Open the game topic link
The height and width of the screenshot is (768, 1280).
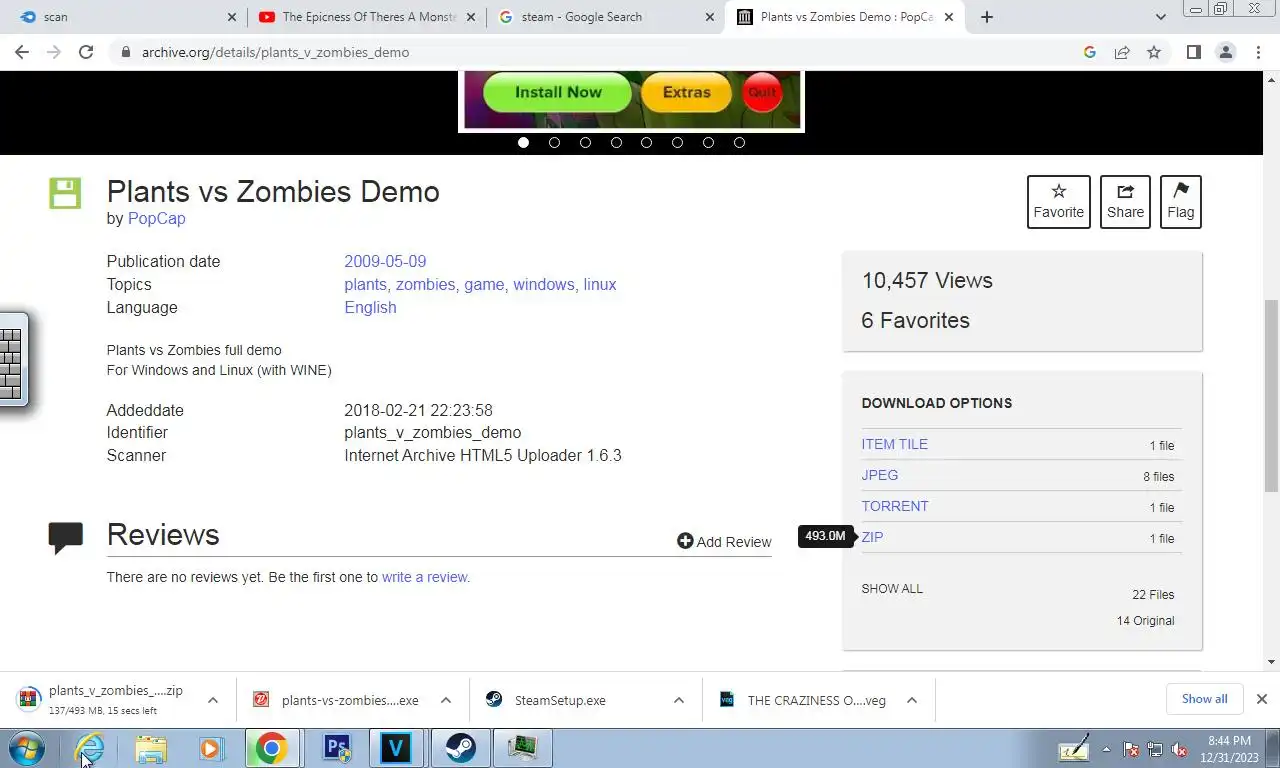click(484, 284)
